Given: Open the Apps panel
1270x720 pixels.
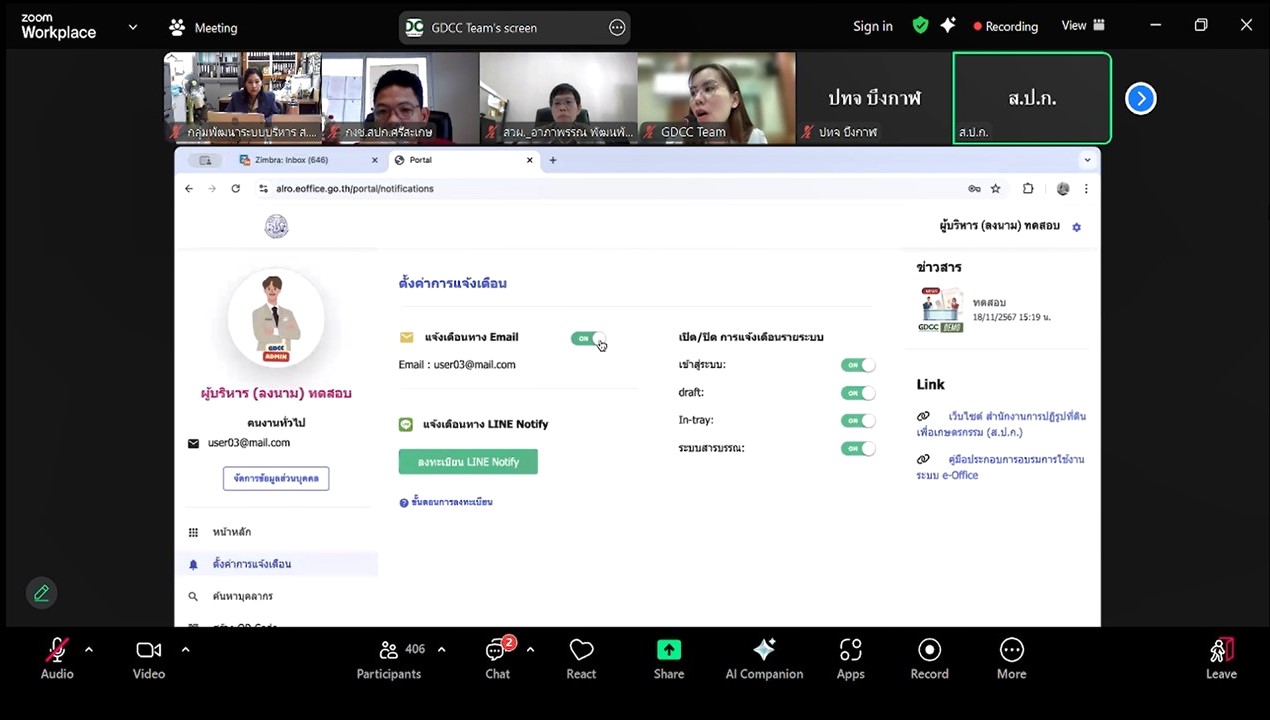Looking at the screenshot, I should pyautogui.click(x=851, y=659).
